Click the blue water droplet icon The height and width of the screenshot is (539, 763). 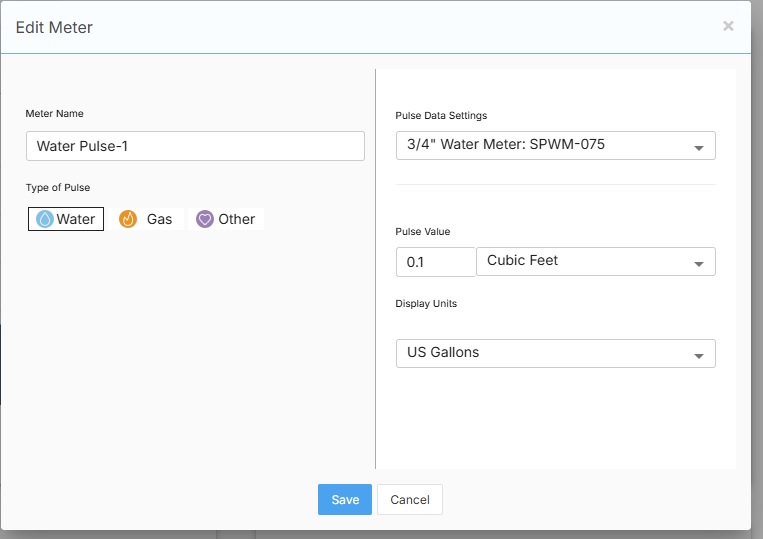click(x=45, y=219)
